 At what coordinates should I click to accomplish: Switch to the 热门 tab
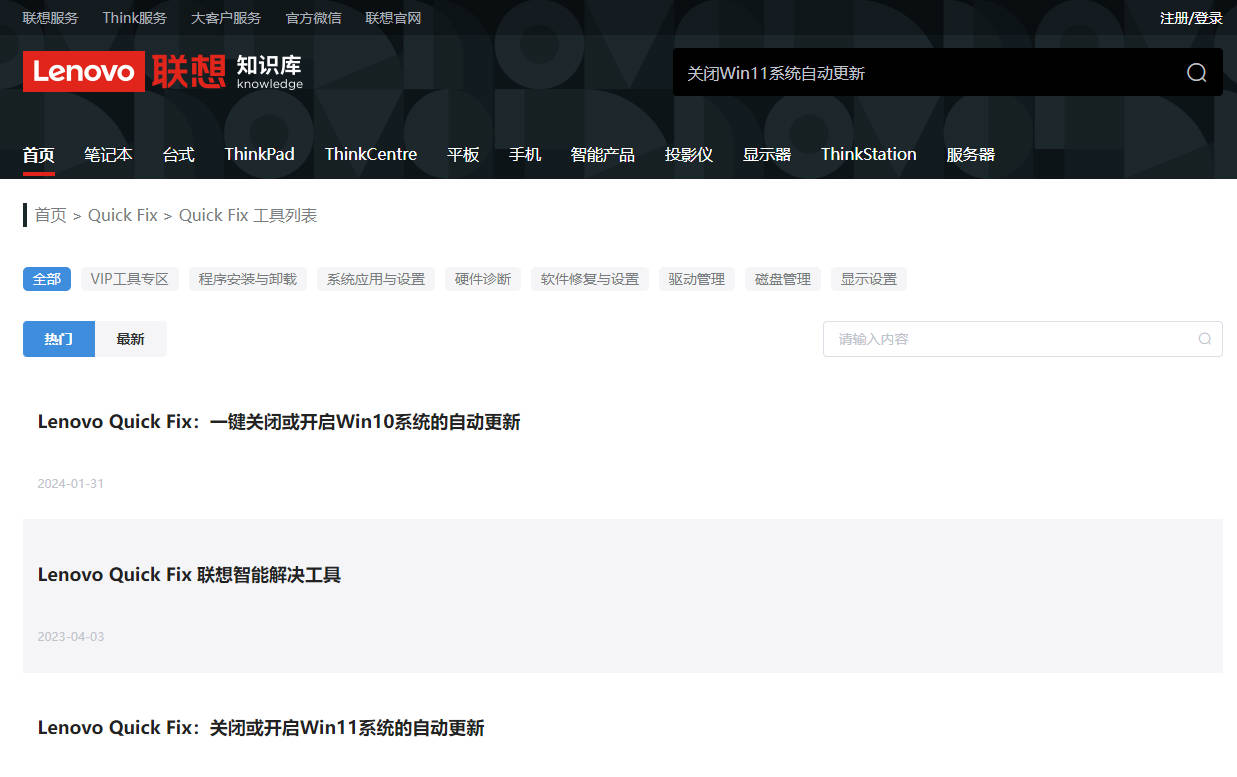point(59,339)
